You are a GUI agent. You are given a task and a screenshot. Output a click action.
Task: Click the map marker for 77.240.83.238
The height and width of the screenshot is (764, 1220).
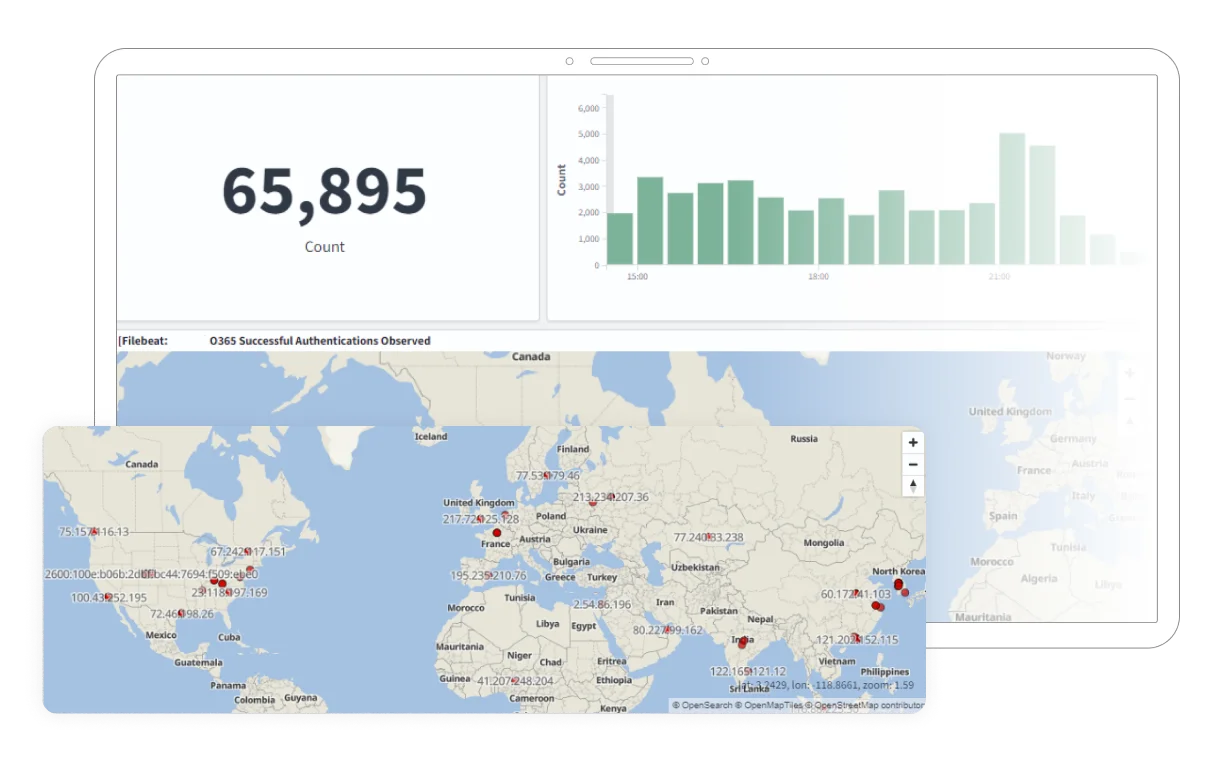point(708,537)
